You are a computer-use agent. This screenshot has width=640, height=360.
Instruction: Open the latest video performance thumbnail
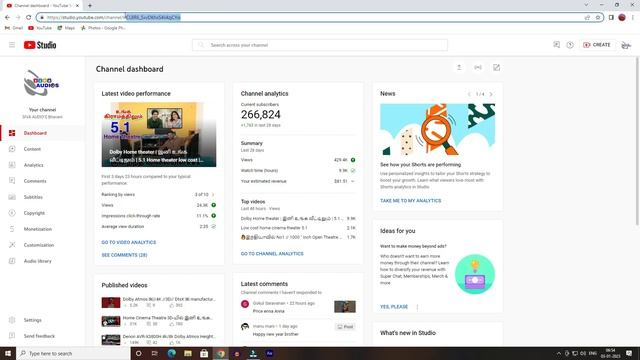click(159, 134)
